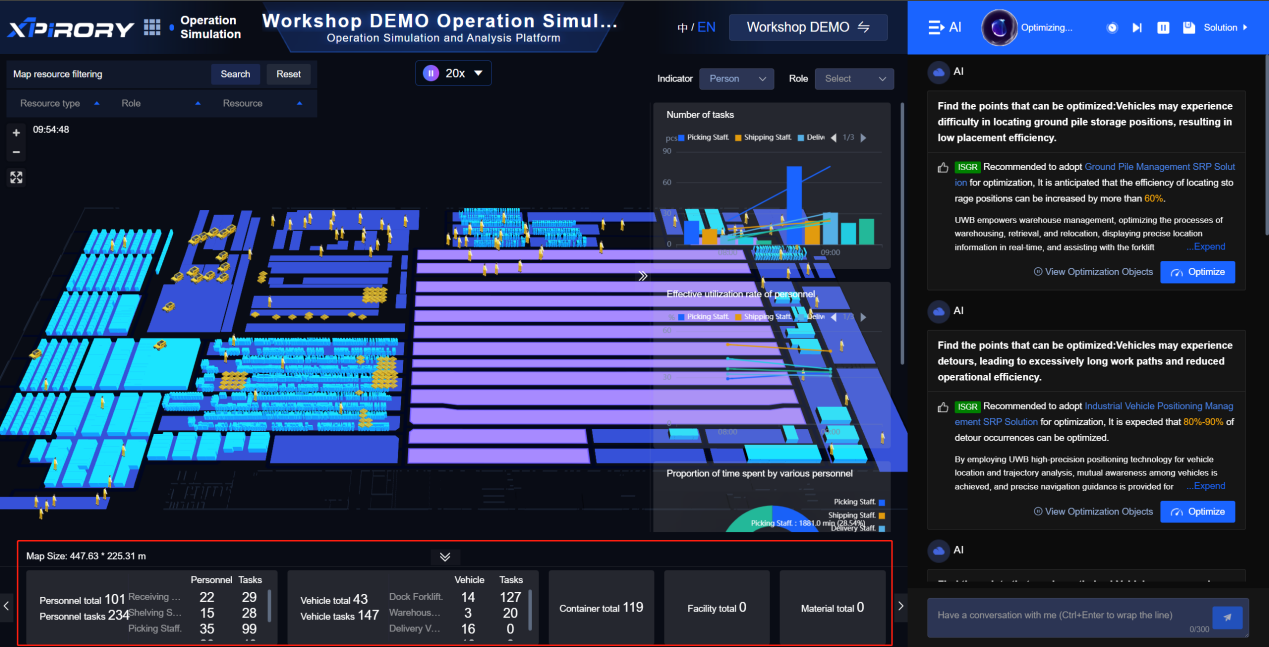
Task: Zoom in the map with plus button
Action: (16, 133)
